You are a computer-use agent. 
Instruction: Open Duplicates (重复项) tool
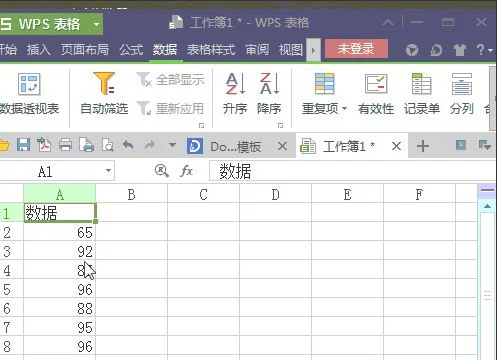(324, 95)
